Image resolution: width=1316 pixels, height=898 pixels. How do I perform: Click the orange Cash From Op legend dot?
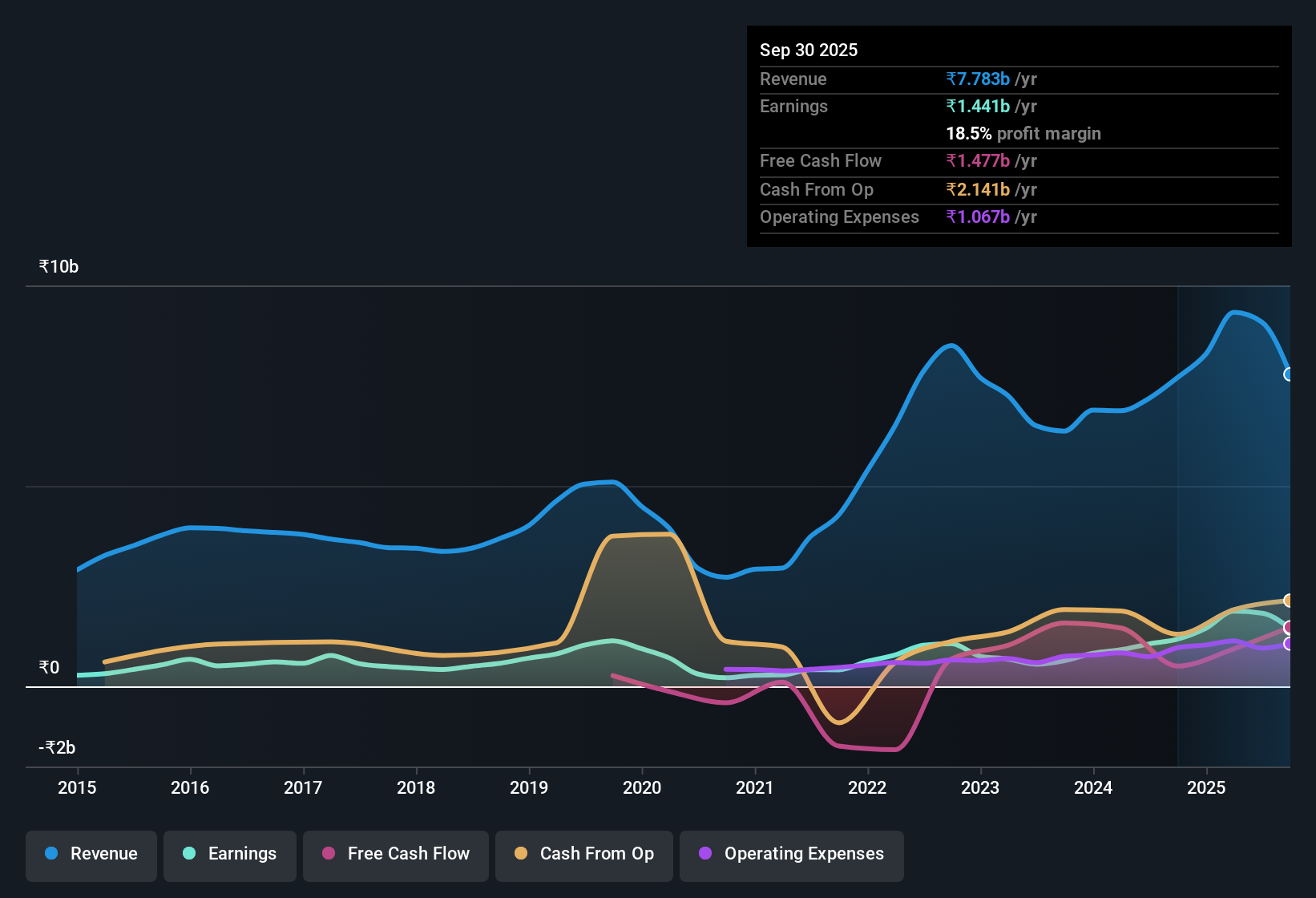(520, 854)
